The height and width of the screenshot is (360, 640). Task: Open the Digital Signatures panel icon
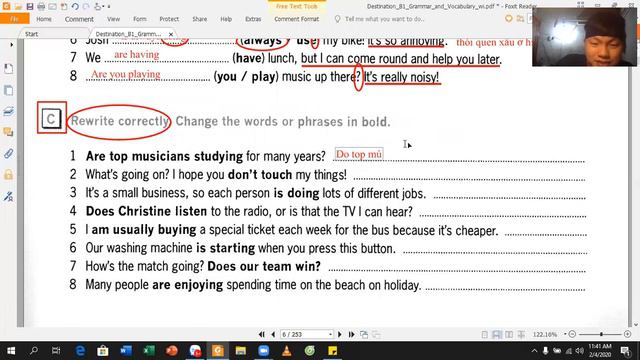9,197
